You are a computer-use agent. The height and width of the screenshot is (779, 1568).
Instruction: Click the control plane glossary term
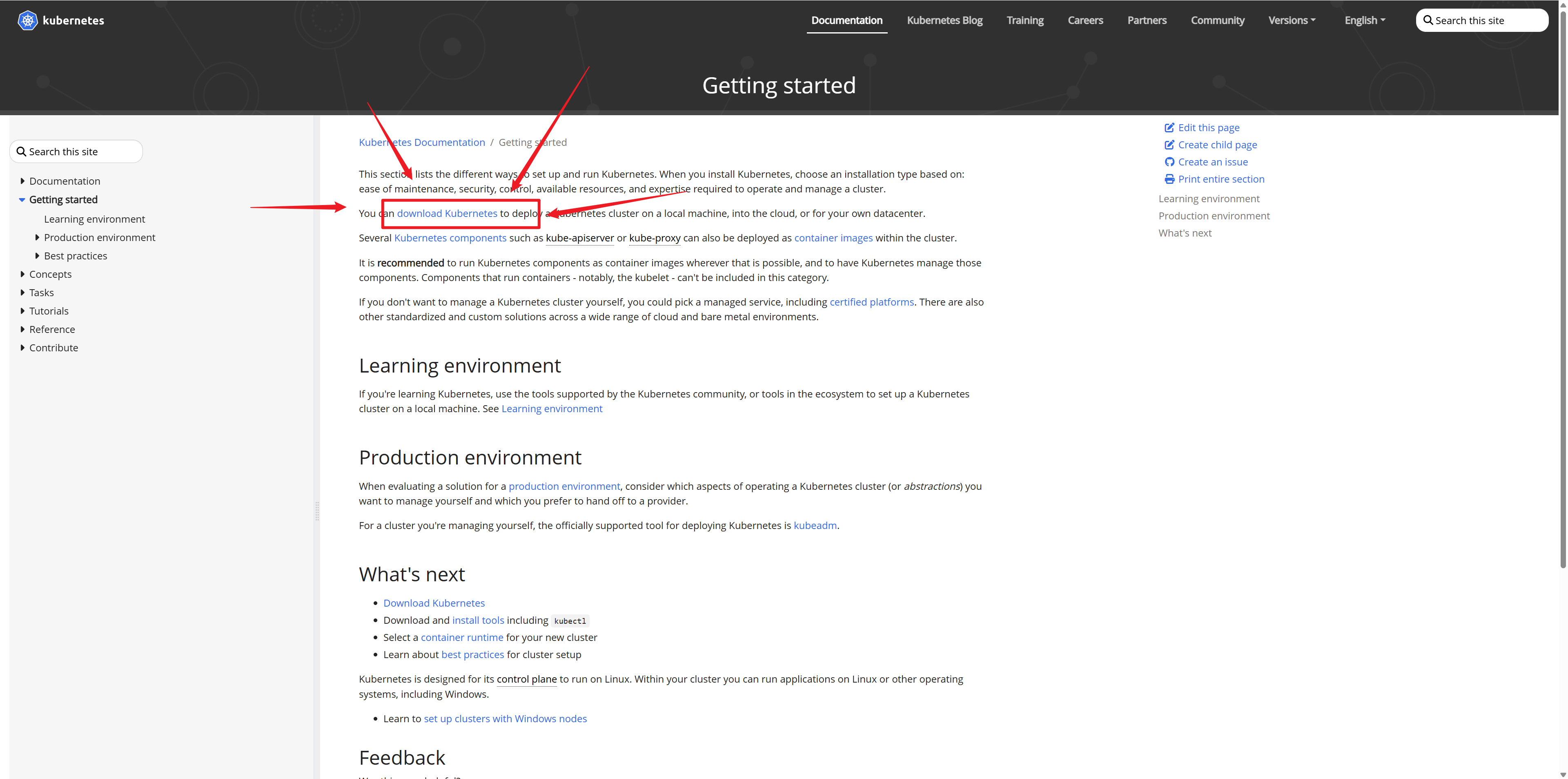tap(526, 679)
